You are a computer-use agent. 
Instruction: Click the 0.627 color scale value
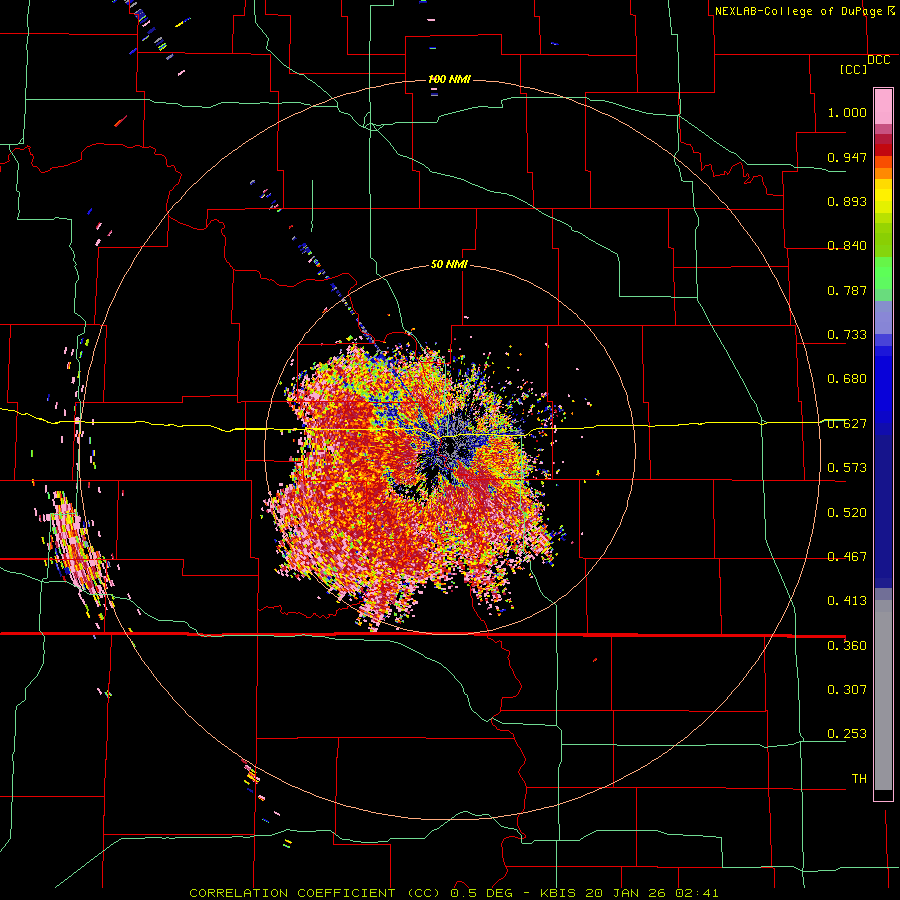click(x=847, y=424)
